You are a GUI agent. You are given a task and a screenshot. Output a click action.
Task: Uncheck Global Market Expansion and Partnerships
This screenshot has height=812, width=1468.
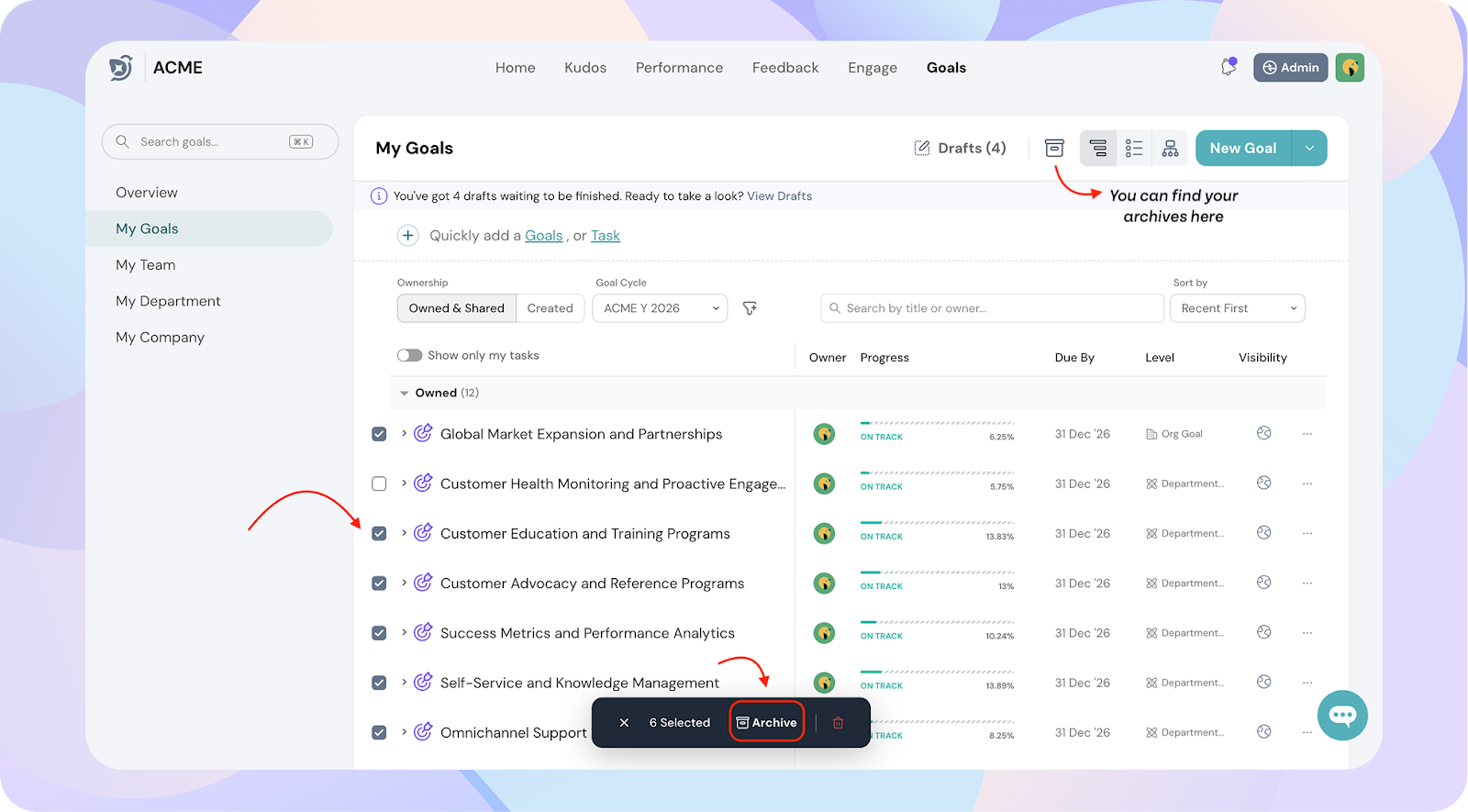point(379,434)
